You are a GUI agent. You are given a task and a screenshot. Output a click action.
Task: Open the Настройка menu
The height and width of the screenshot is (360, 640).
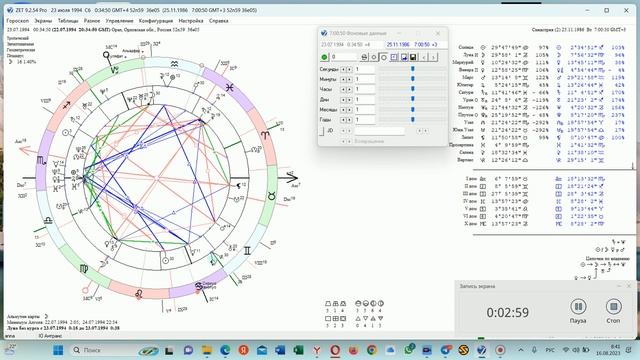(191, 20)
